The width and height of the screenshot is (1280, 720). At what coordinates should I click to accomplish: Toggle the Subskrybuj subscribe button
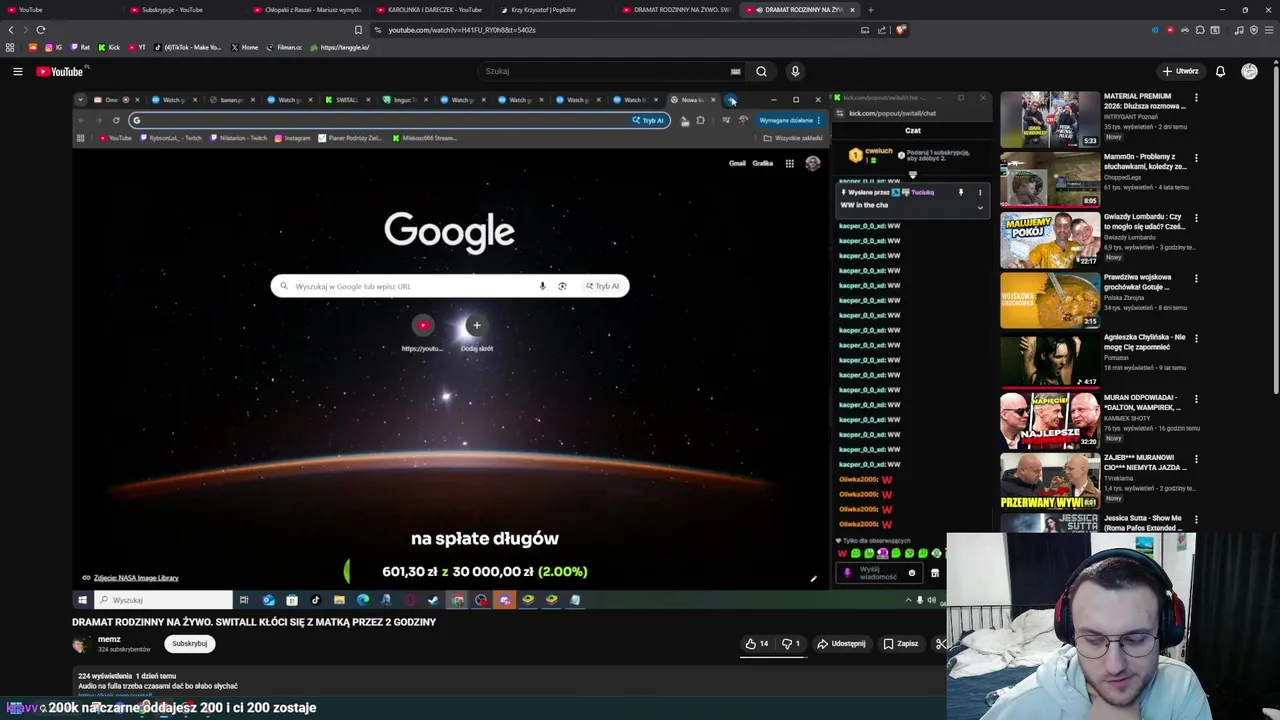[189, 644]
